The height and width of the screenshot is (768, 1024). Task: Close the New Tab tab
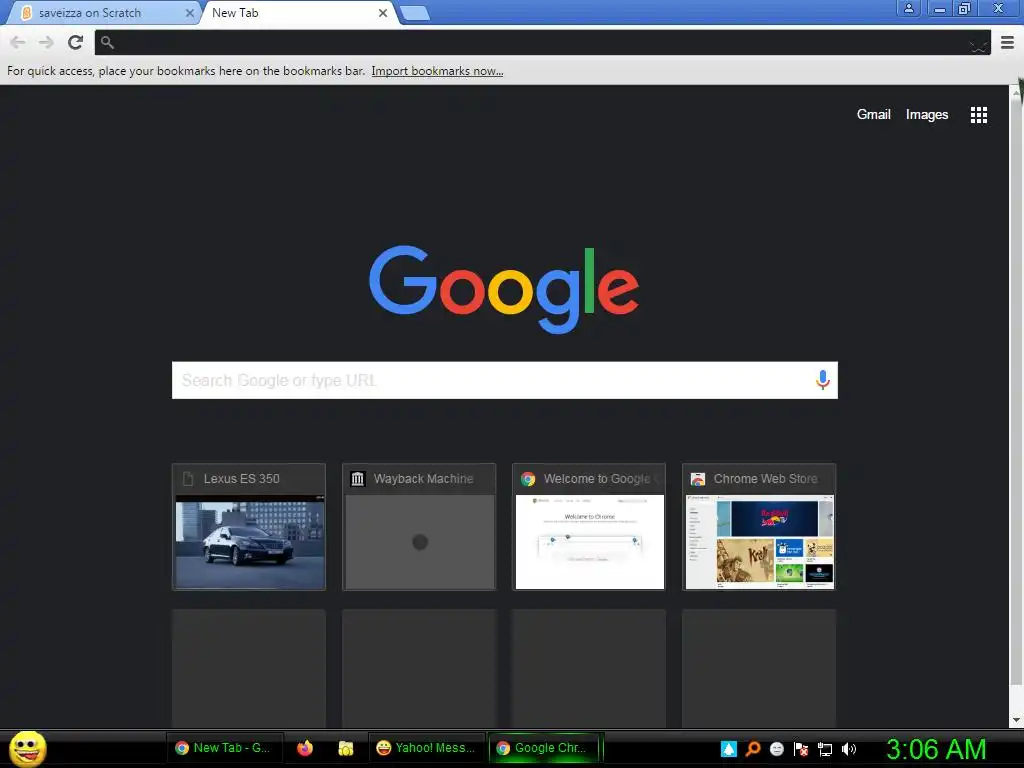(x=383, y=12)
